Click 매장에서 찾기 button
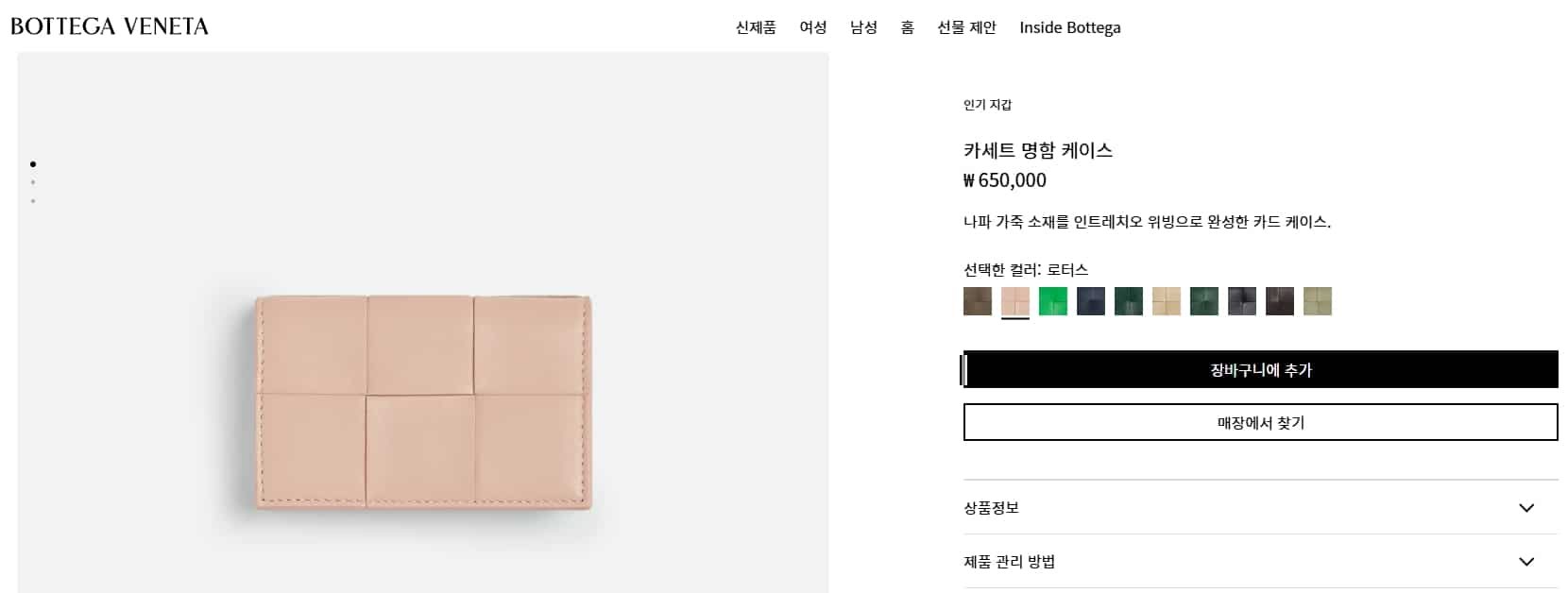 pyautogui.click(x=1261, y=422)
